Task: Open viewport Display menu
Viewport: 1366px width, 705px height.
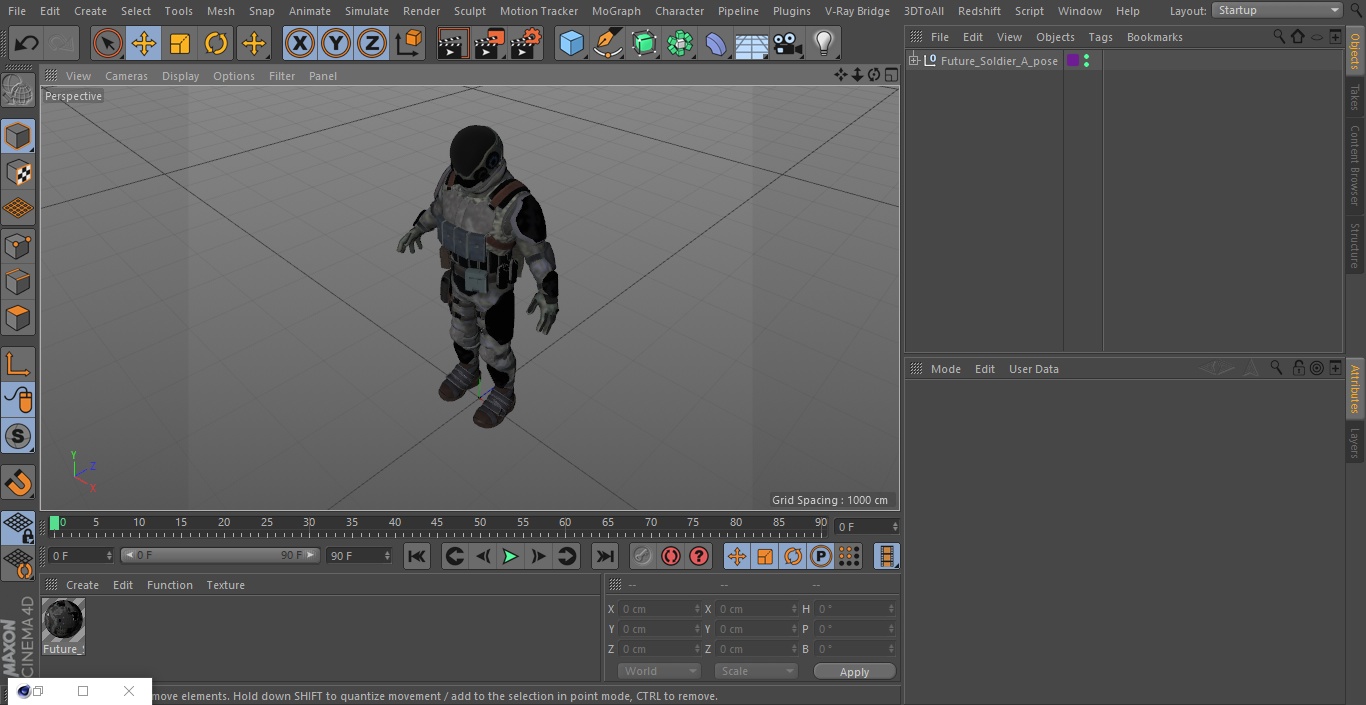Action: (180, 76)
